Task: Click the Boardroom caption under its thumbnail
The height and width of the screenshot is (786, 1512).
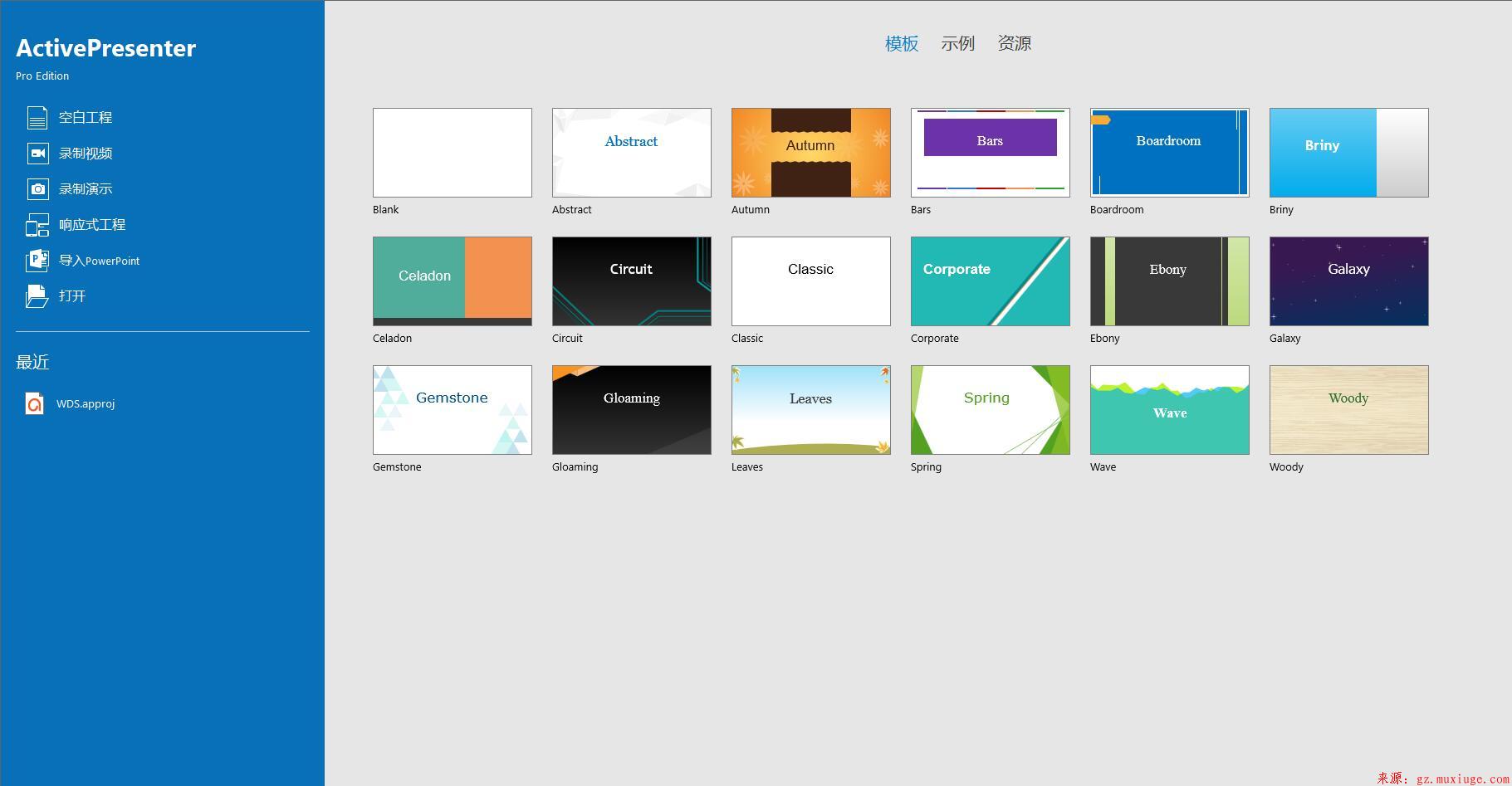Action: point(1117,210)
